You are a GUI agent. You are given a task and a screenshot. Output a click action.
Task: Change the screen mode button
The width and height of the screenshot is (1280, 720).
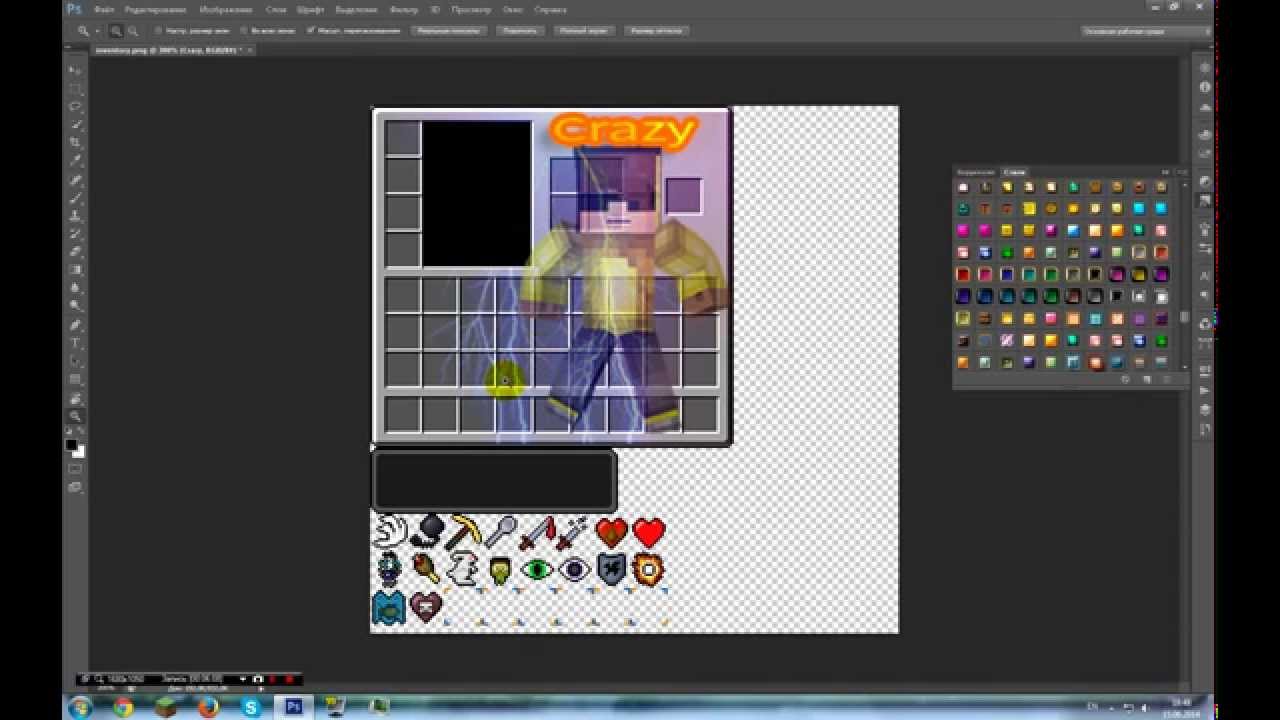75,487
